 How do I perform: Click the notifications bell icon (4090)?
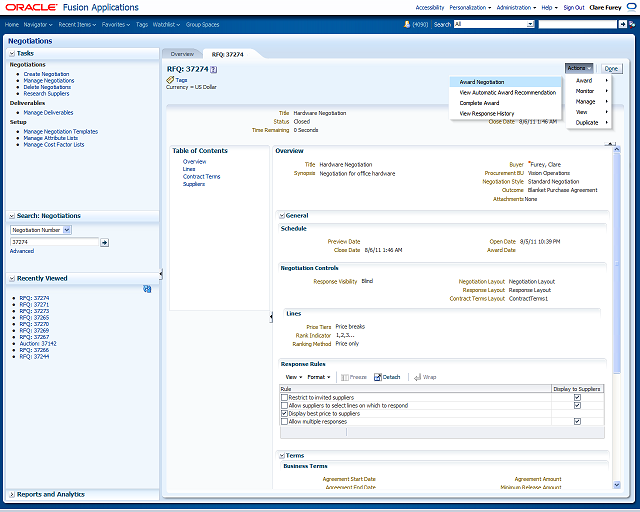point(407,24)
